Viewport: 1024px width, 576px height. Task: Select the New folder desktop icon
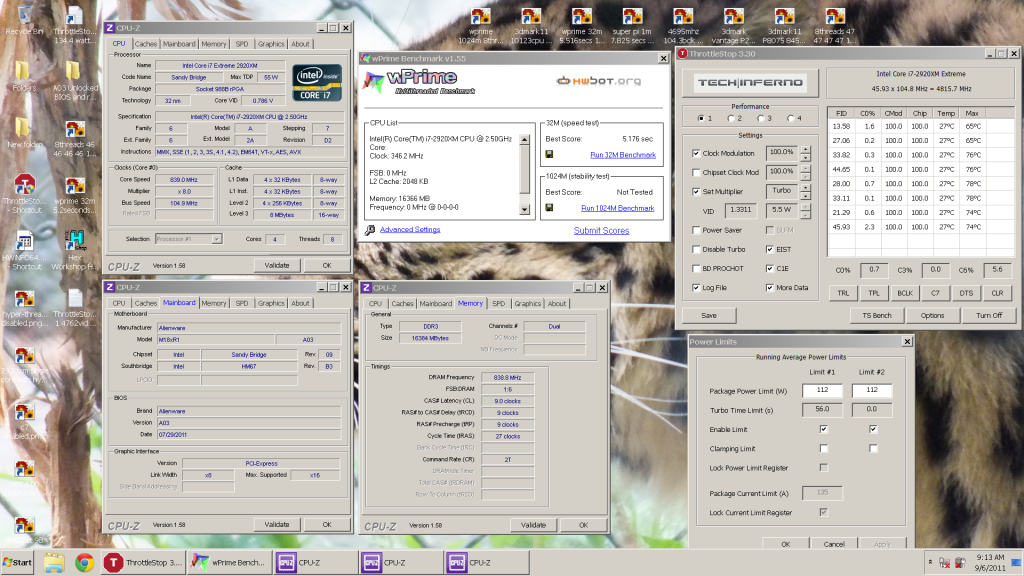(24, 133)
